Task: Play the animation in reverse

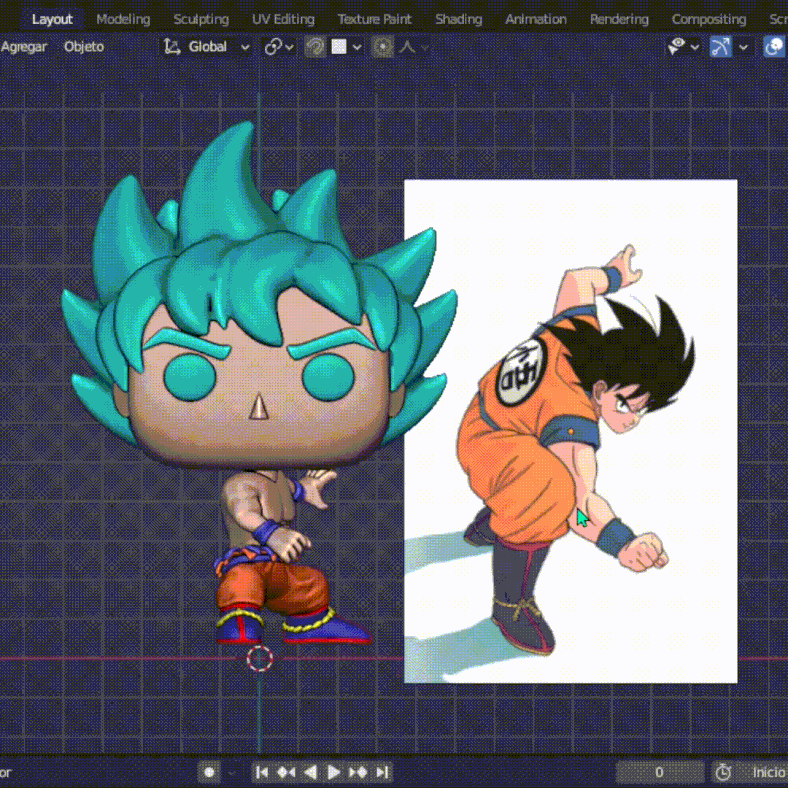Action: pyautogui.click(x=310, y=772)
